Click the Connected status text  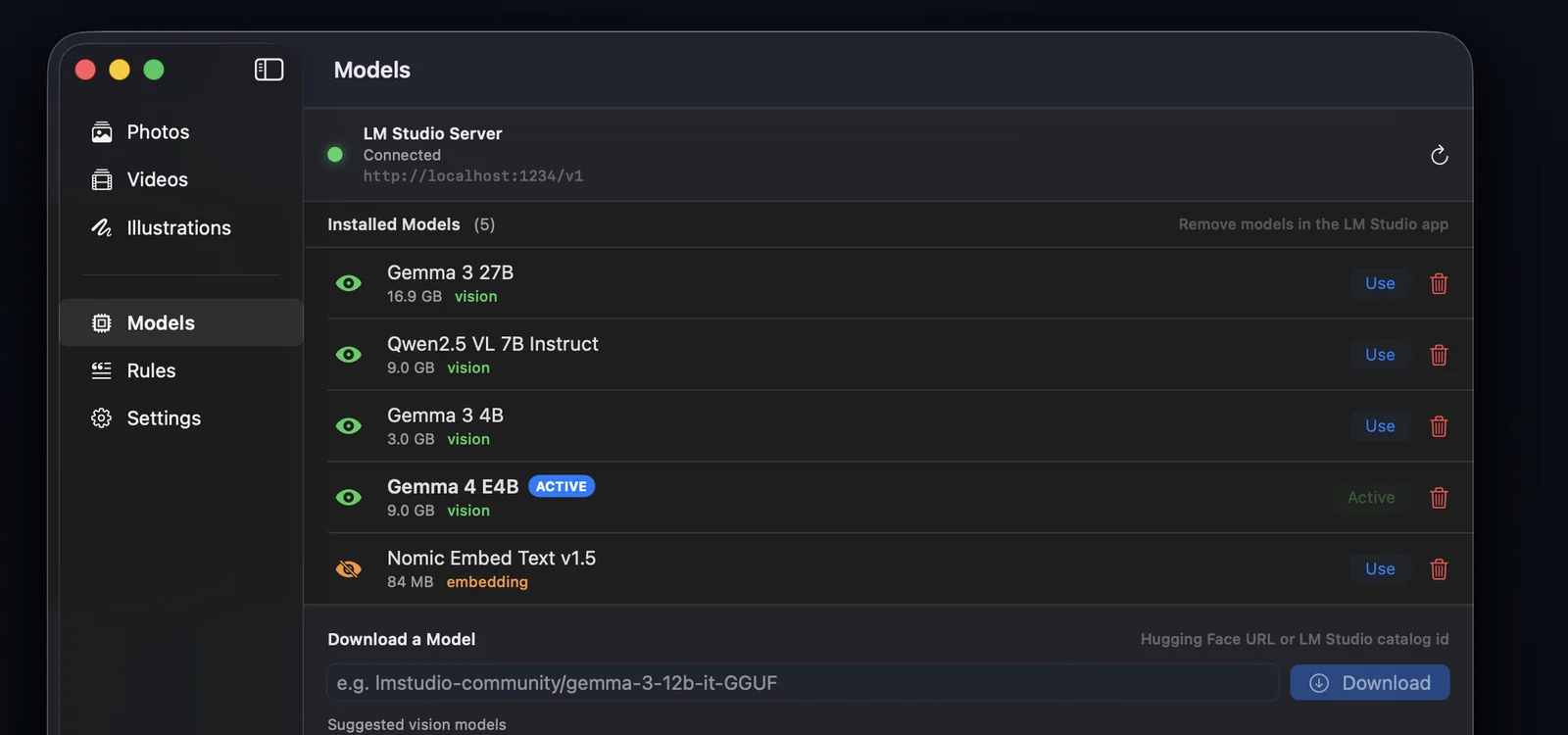402,155
